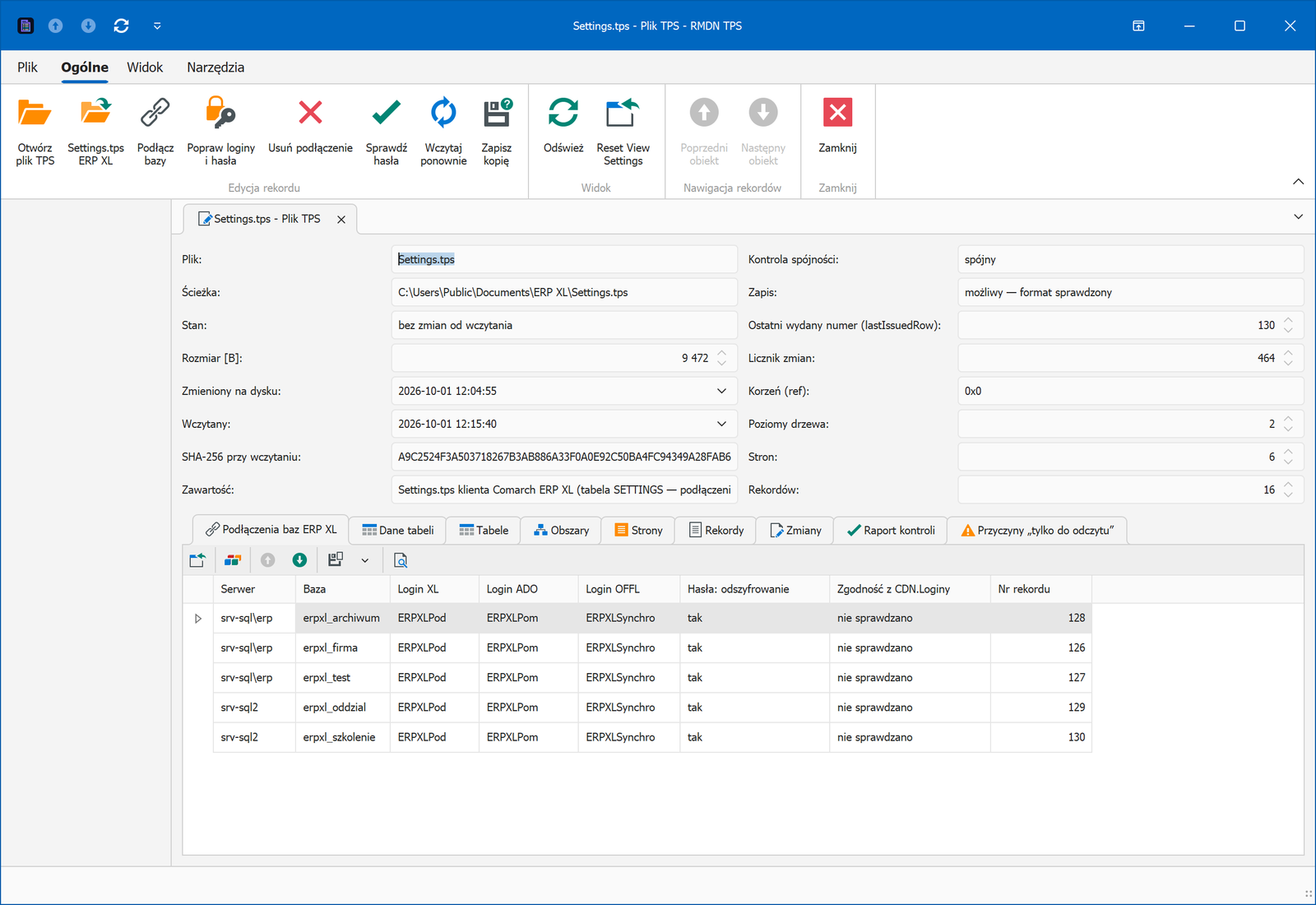Collapse the ribbon with the chevron
The height and width of the screenshot is (905, 1316).
point(1298,182)
